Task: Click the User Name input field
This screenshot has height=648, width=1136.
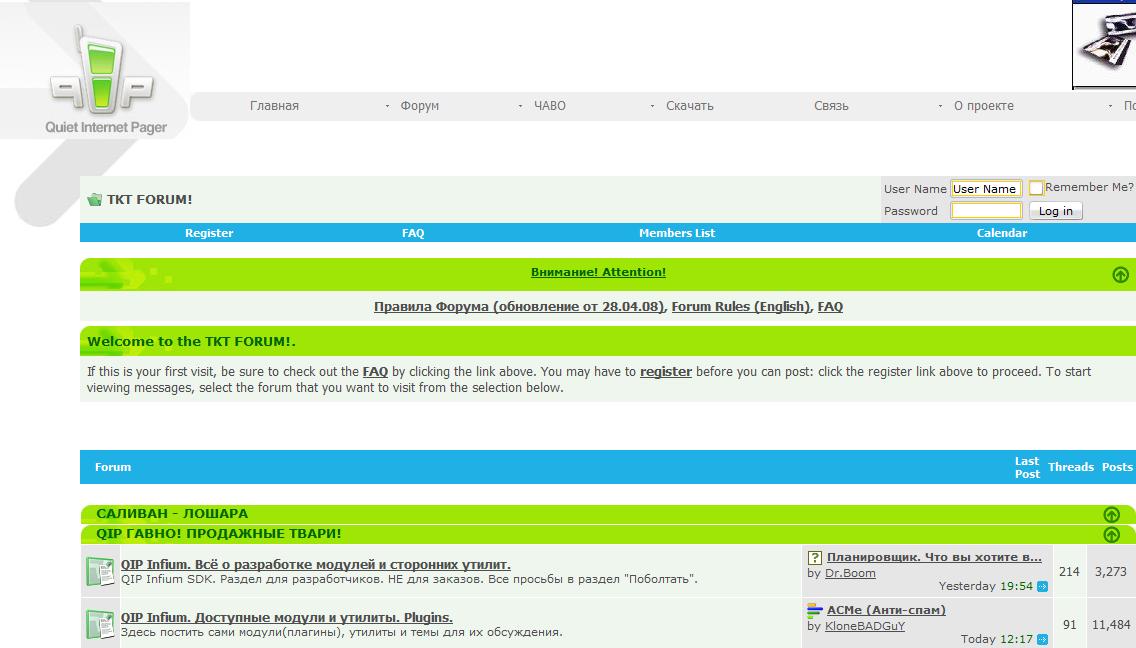Action: click(x=985, y=189)
